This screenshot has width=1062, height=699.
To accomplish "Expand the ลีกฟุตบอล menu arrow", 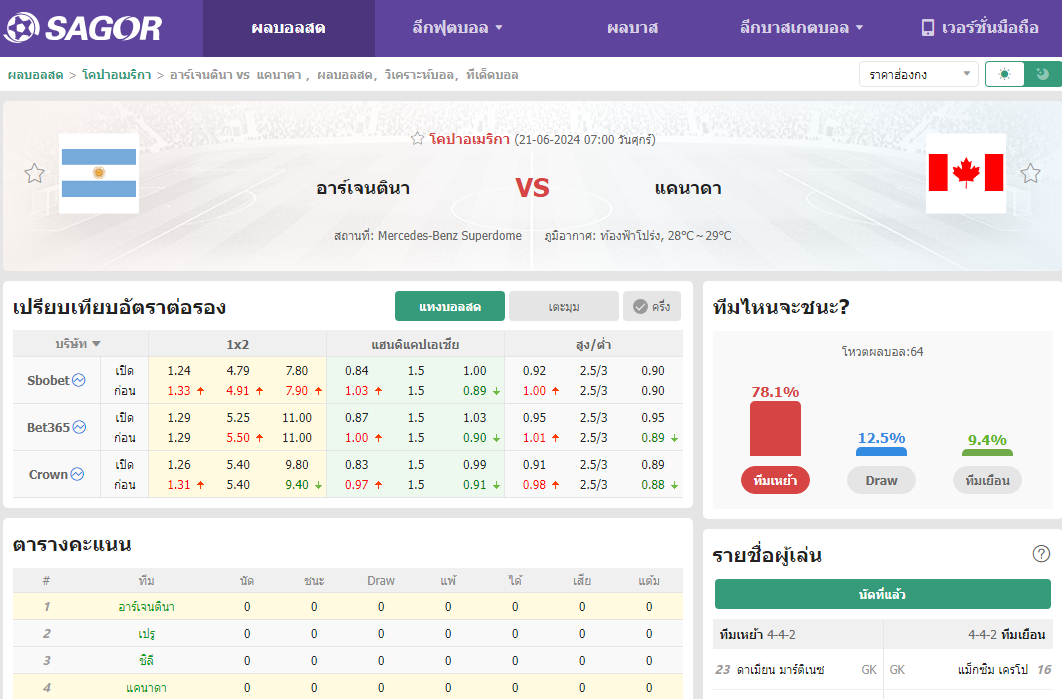I will click(499, 28).
